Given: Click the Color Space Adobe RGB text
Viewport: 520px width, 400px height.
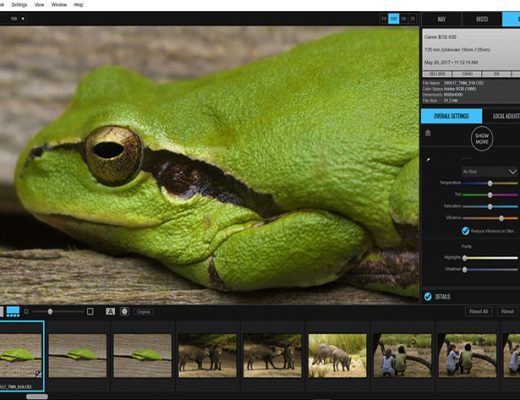Looking at the screenshot, I should [x=449, y=89].
